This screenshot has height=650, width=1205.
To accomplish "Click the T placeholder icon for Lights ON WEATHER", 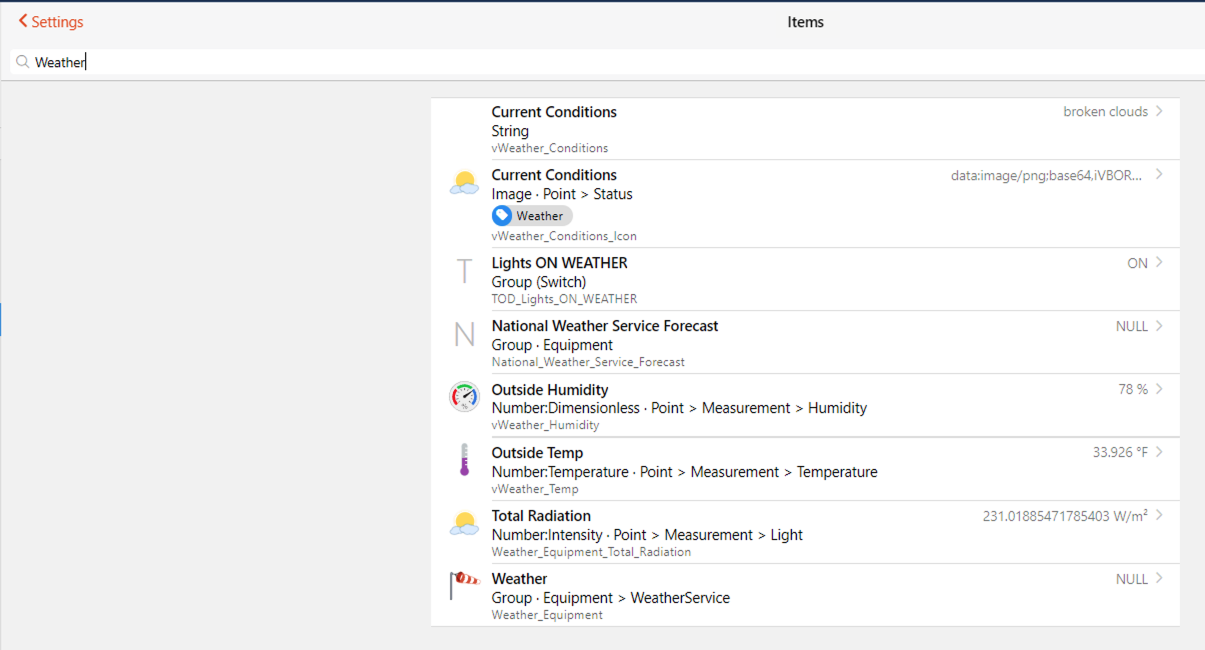I will [464, 271].
